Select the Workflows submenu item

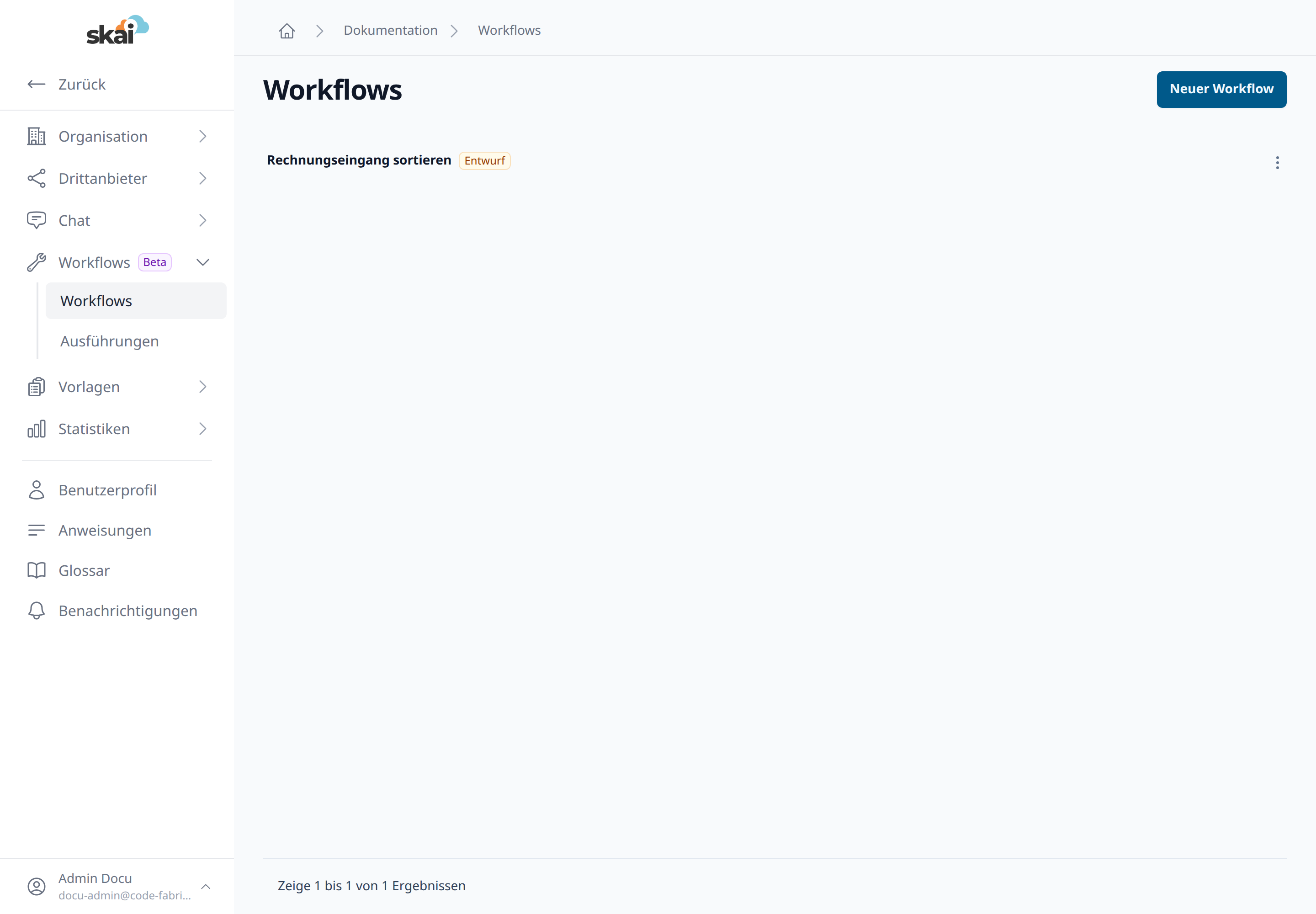tap(136, 301)
